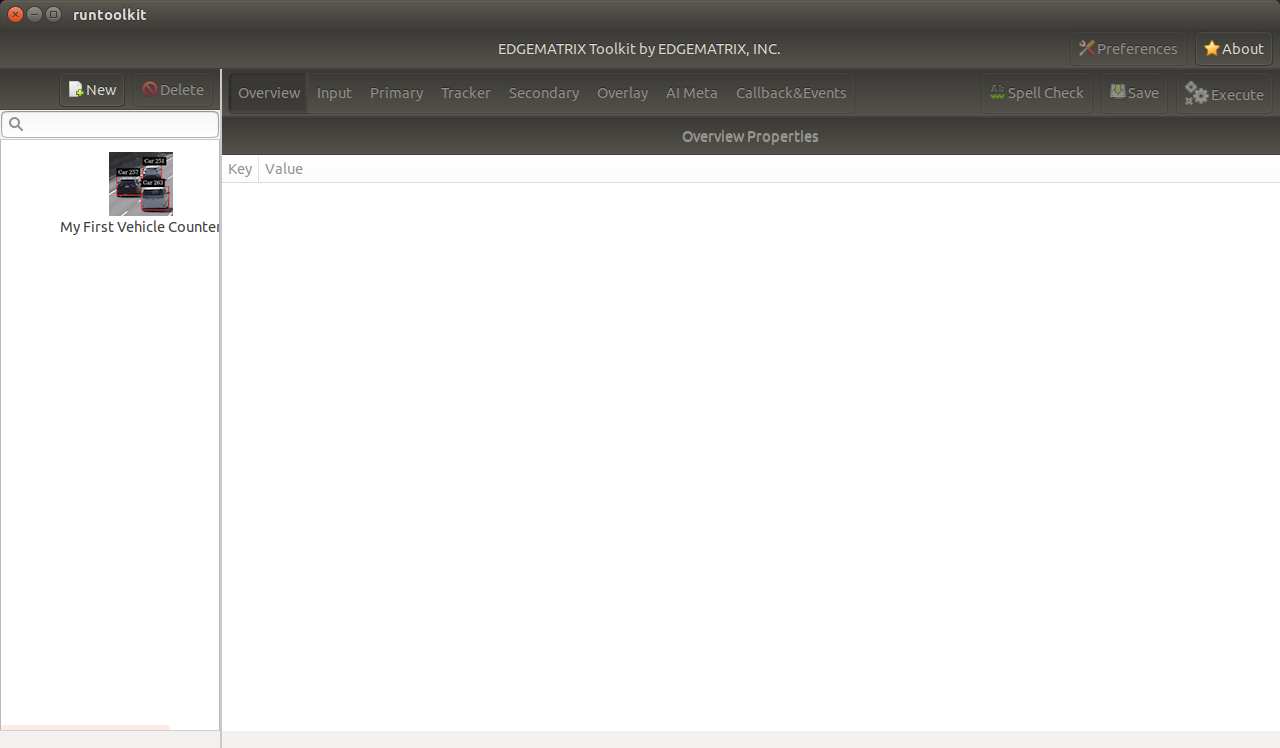The image size is (1280, 748).
Task: Open the Preferences dialog
Action: click(1128, 49)
